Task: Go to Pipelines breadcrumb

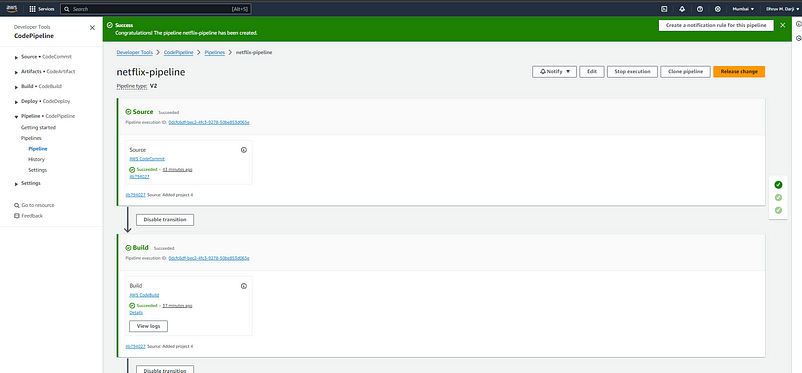Action: [x=214, y=52]
